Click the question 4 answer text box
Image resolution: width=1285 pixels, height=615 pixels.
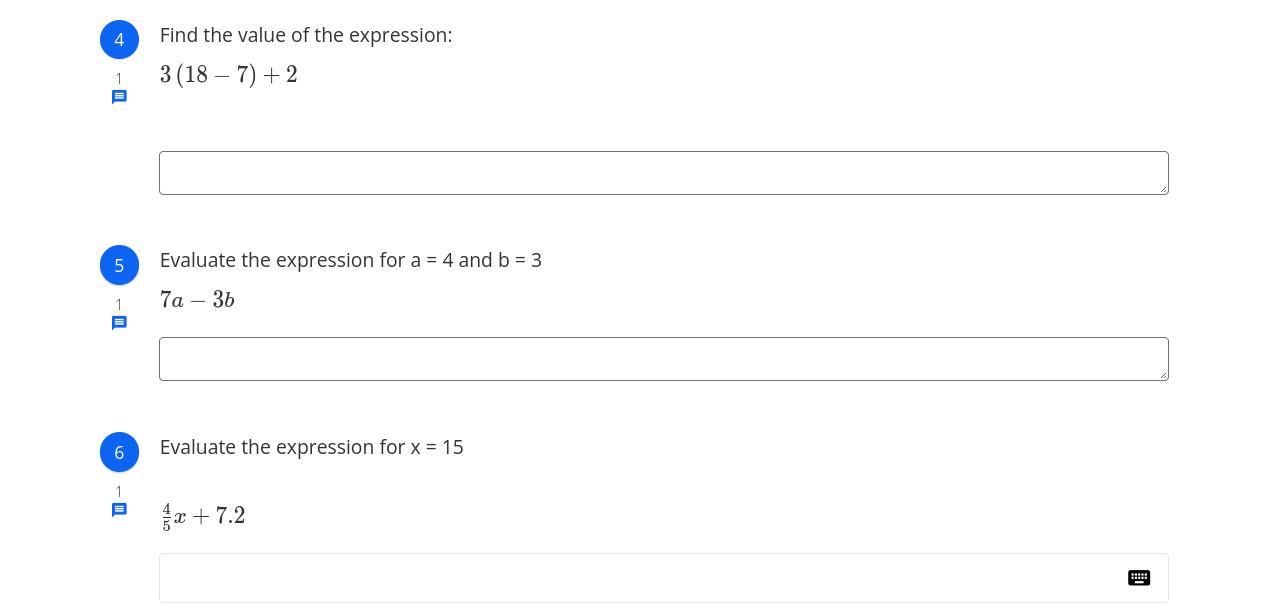point(663,173)
